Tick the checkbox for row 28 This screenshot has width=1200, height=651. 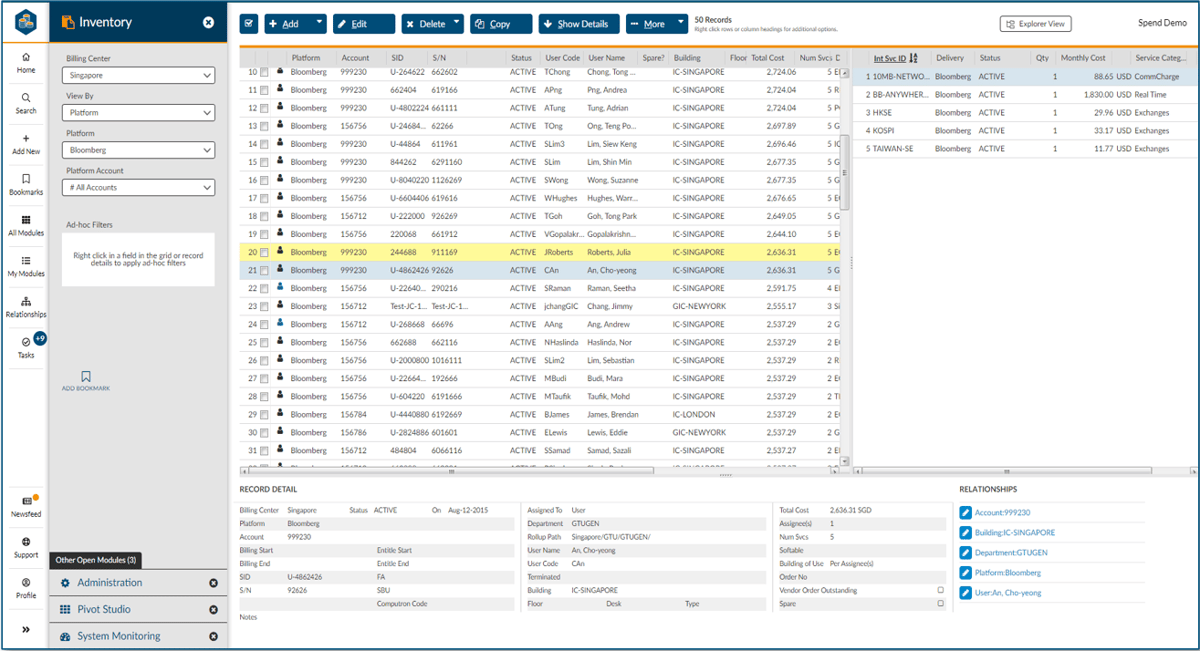pos(264,396)
